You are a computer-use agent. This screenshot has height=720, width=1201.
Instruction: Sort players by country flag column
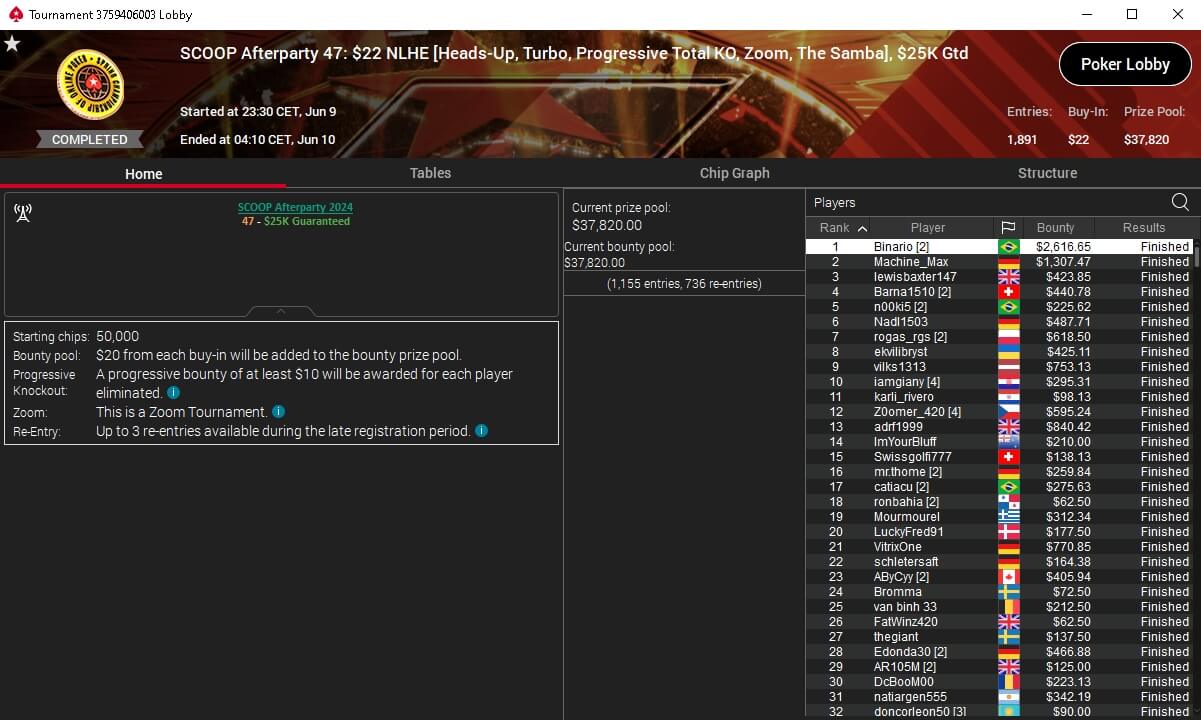point(1008,227)
